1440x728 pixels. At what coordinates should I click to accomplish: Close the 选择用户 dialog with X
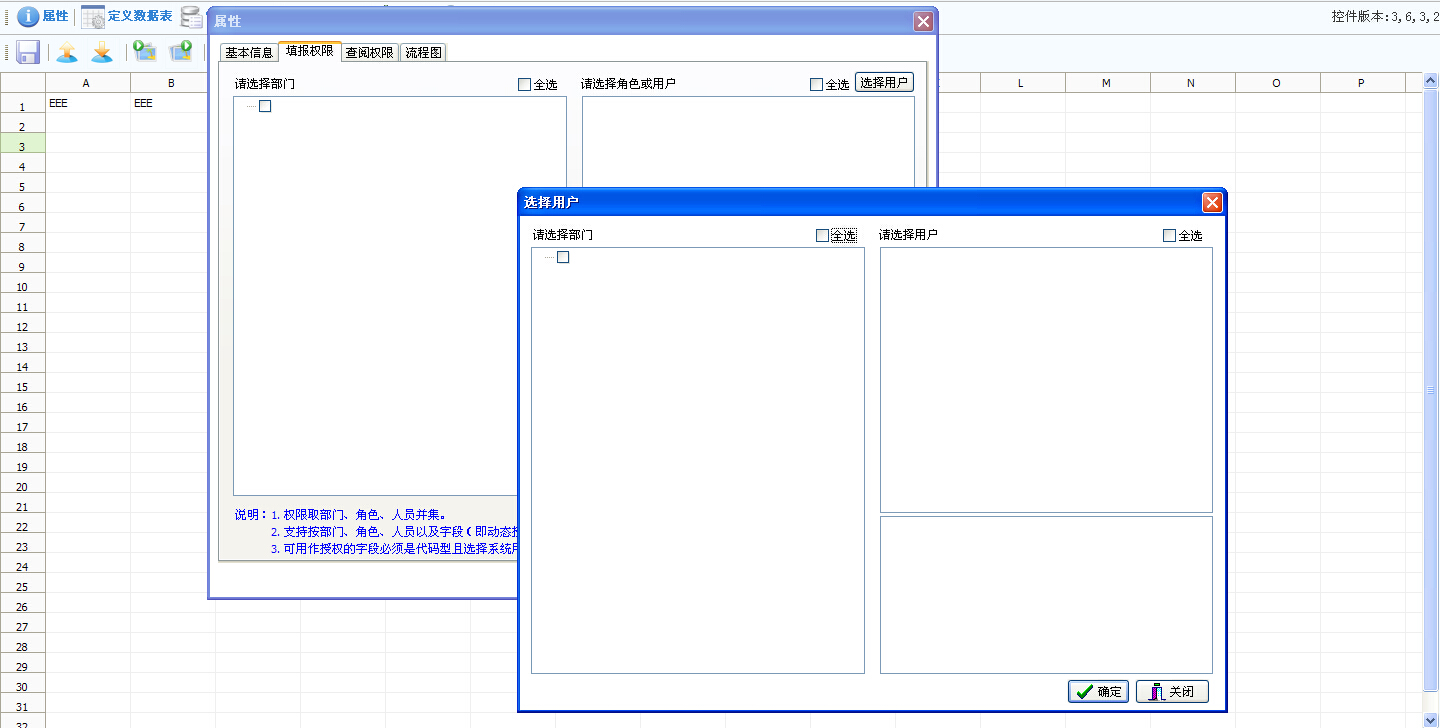click(x=1212, y=202)
